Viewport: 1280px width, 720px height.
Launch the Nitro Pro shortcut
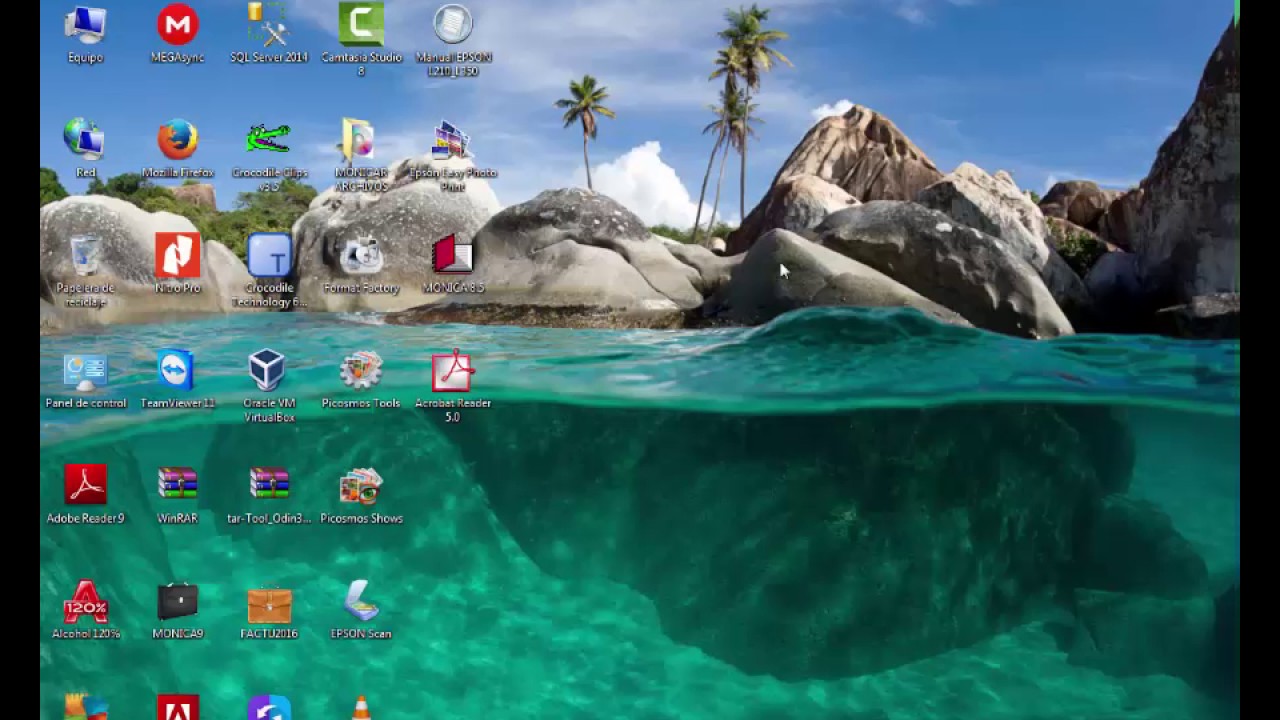pyautogui.click(x=177, y=255)
